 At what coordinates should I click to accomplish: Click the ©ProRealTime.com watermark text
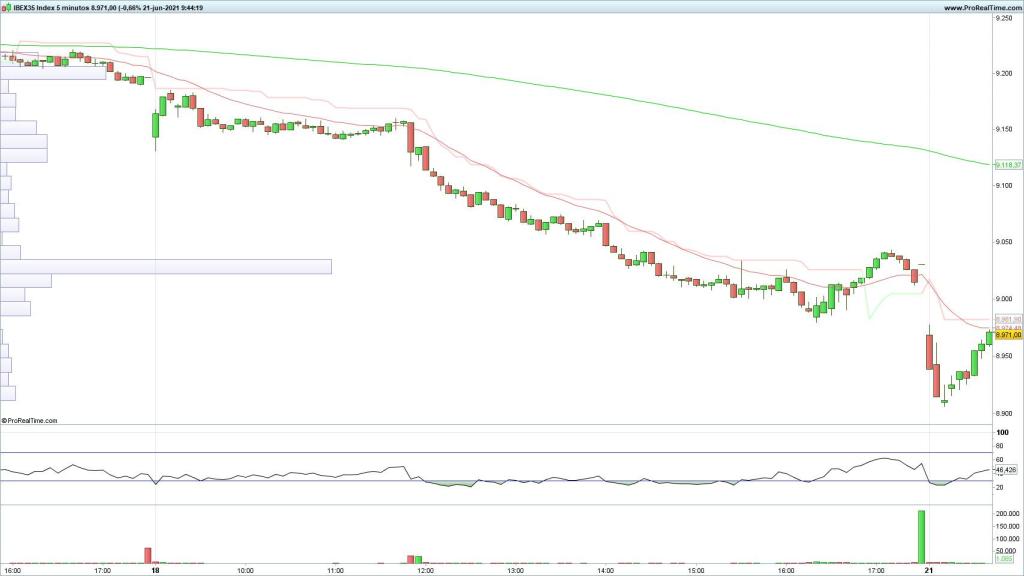point(30,421)
